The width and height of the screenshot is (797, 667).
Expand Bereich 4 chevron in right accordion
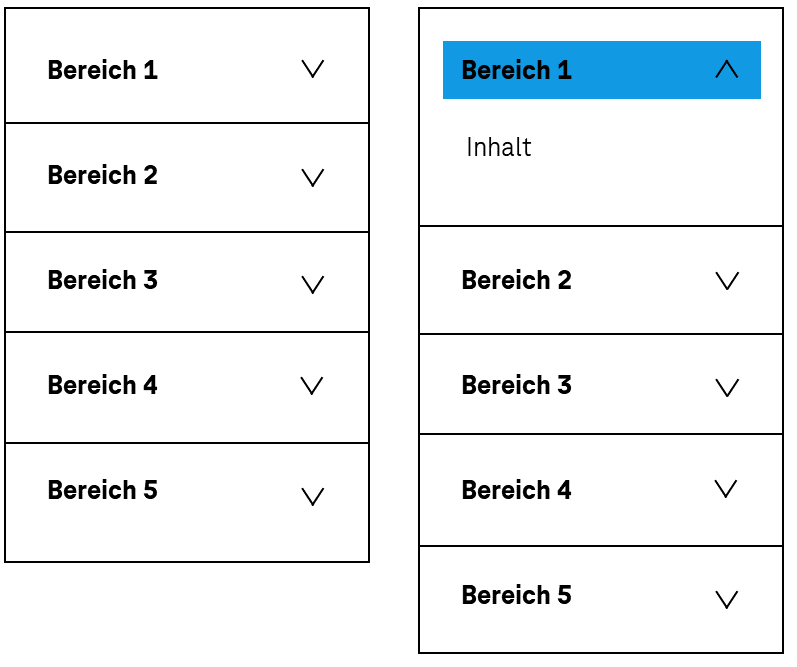click(727, 489)
